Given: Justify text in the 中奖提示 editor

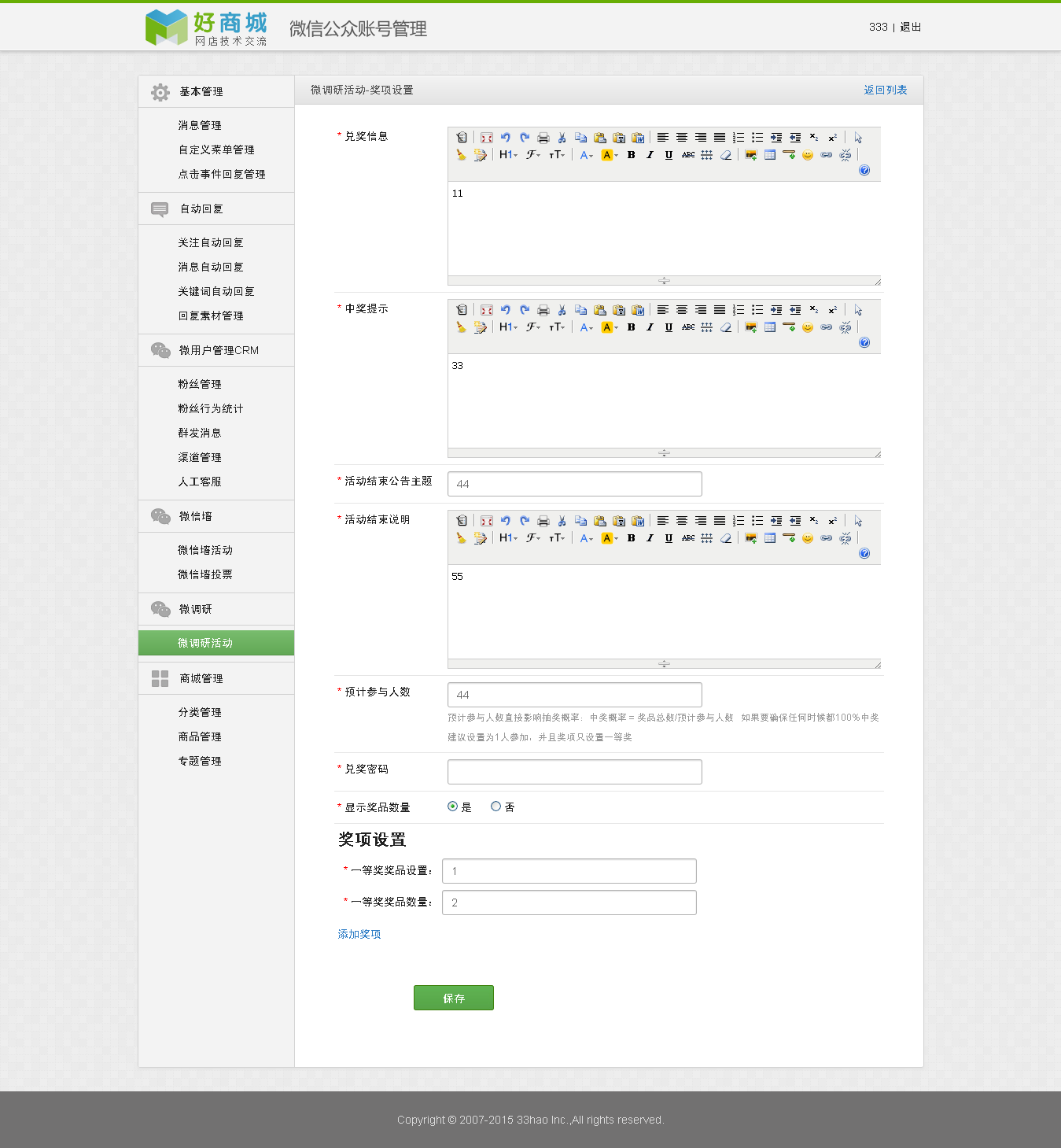Looking at the screenshot, I should 720,310.
